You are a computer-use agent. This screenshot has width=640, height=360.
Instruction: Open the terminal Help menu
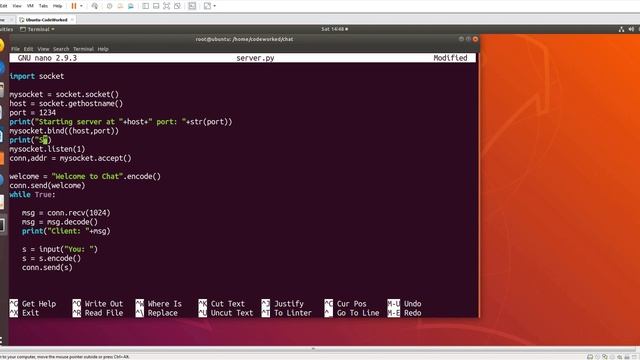pos(103,49)
